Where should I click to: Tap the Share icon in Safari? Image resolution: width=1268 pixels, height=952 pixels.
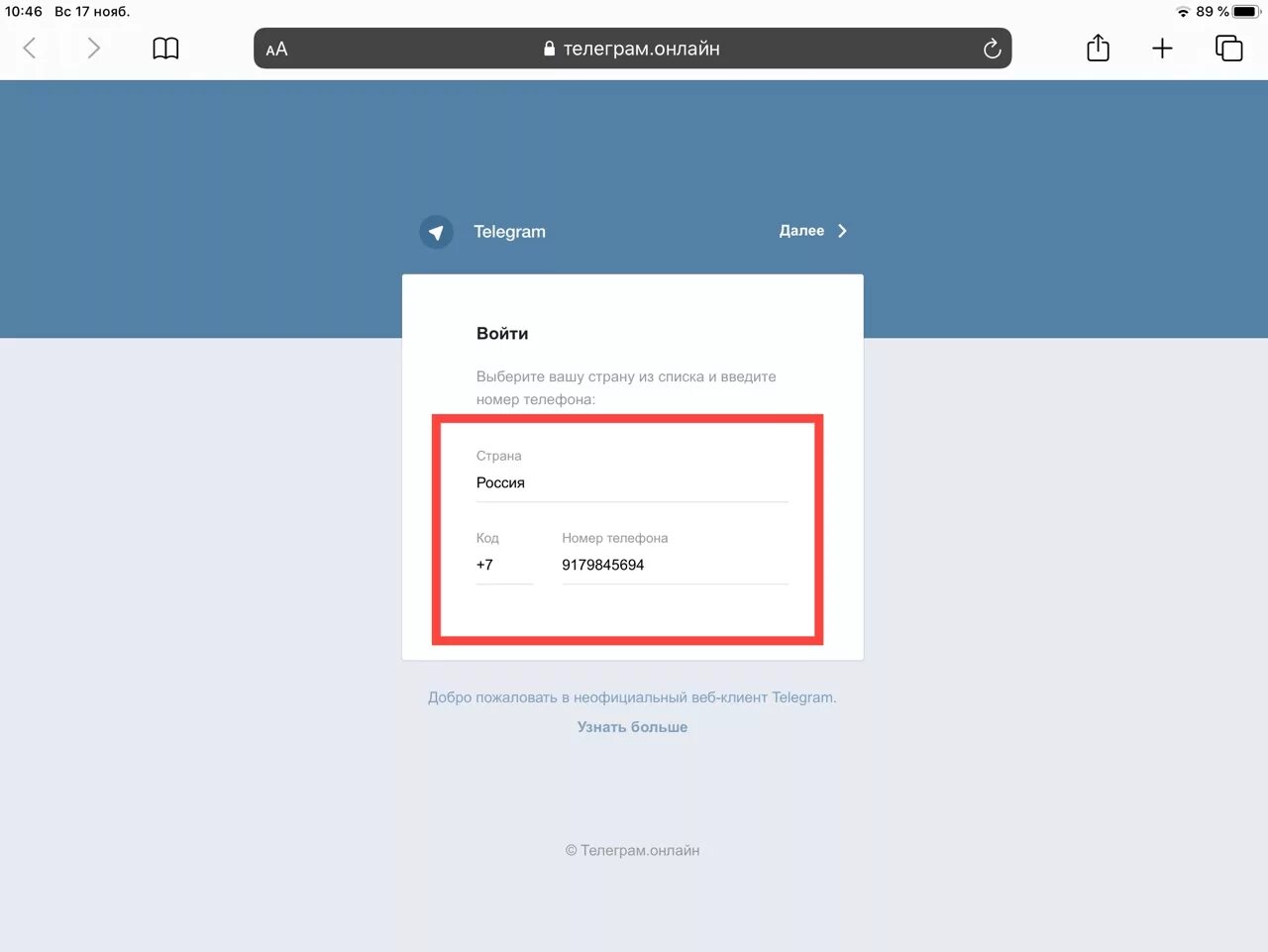pos(1098,48)
